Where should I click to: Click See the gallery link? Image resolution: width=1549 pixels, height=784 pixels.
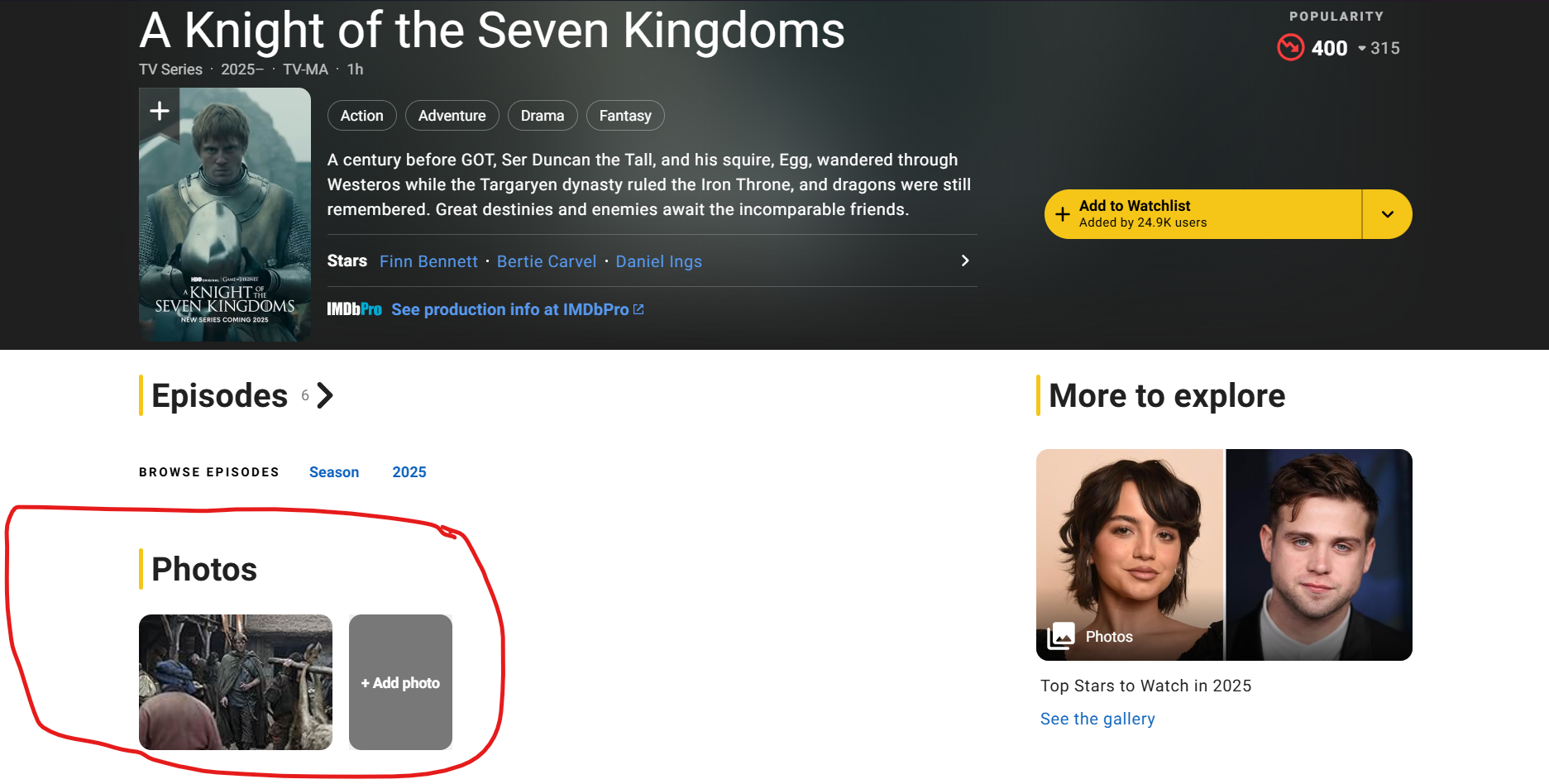coord(1097,719)
